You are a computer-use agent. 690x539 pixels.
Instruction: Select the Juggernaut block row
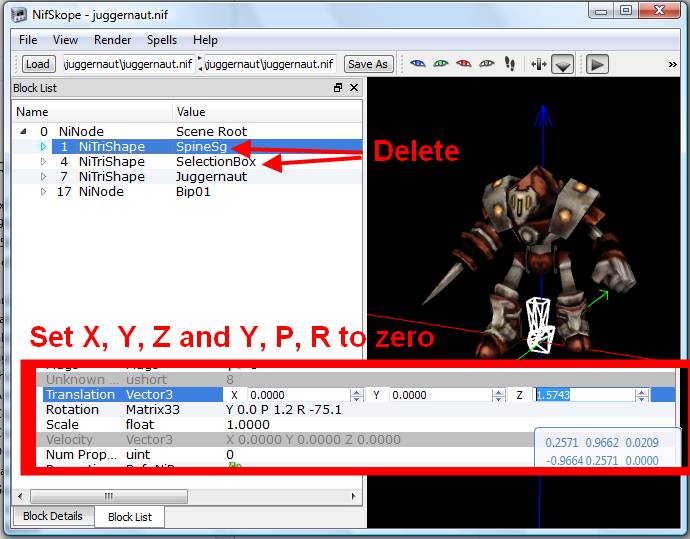[x=187, y=176]
